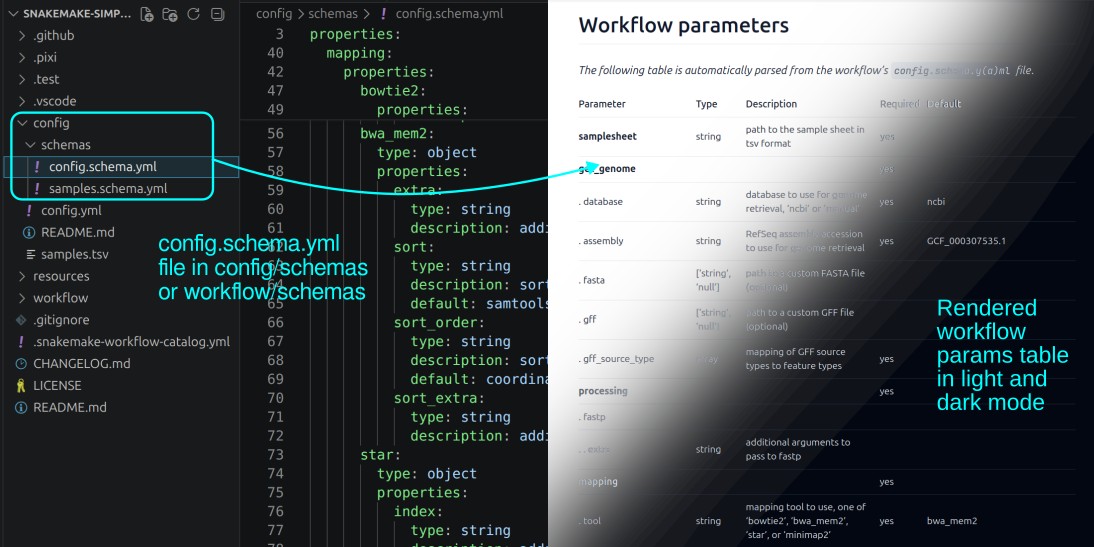This screenshot has width=1094, height=547.
Task: Click the New File icon in explorer header
Action: (147, 14)
